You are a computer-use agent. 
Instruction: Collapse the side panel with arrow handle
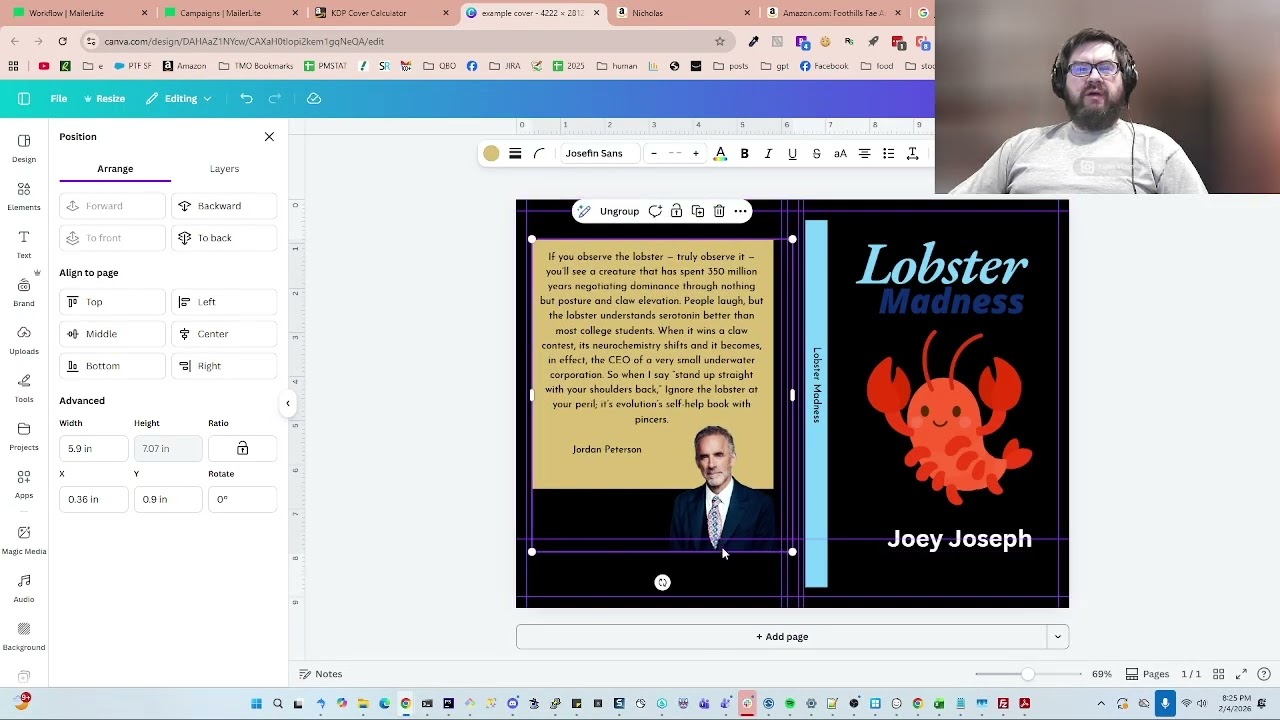click(x=288, y=404)
